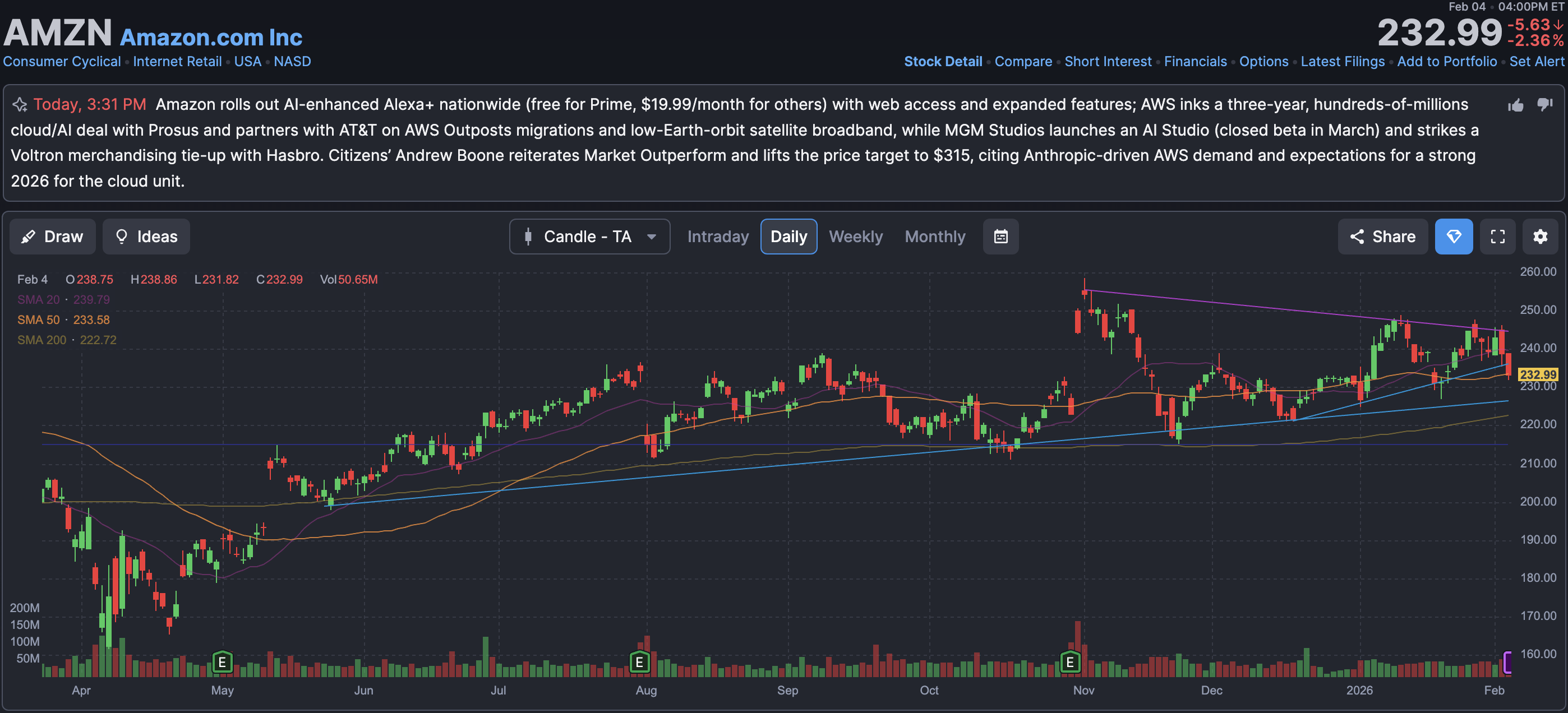
Task: Open the calendar date range icon
Action: (1000, 237)
